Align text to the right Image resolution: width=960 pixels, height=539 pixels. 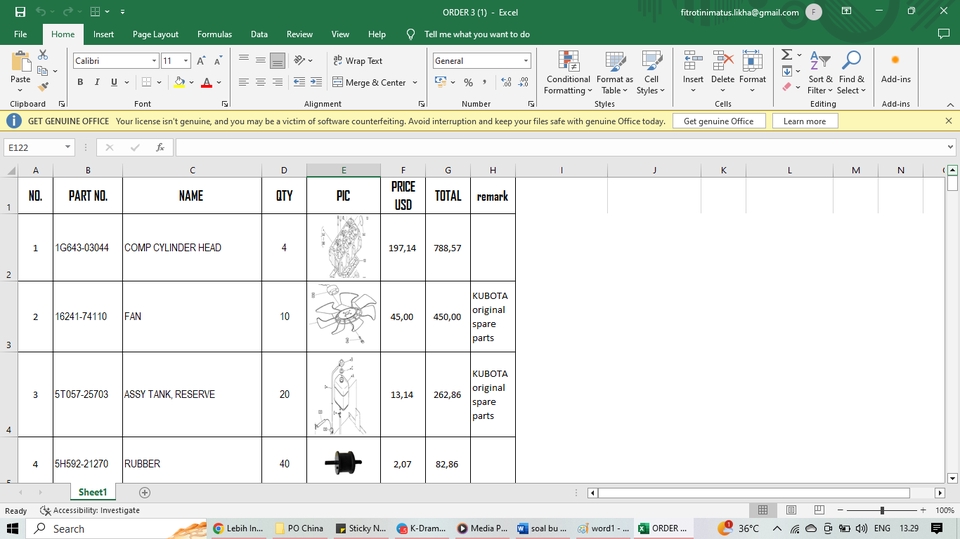(x=277, y=82)
